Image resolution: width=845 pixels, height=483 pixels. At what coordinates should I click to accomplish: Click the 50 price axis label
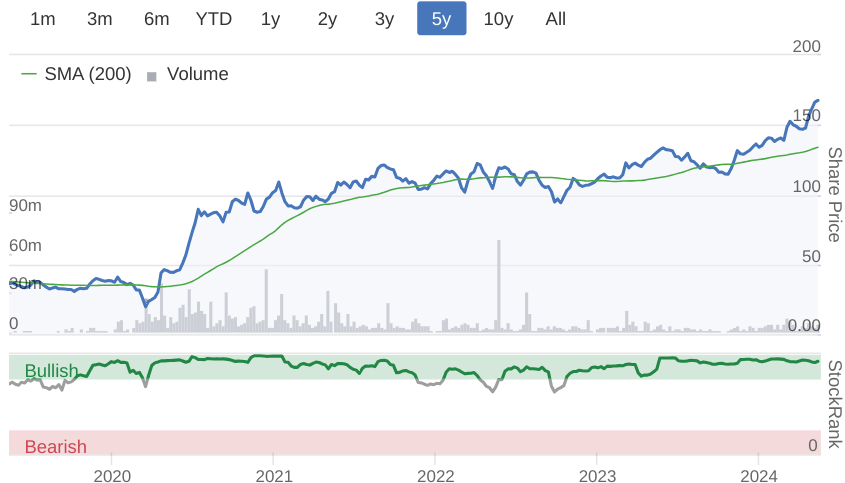tap(811, 256)
